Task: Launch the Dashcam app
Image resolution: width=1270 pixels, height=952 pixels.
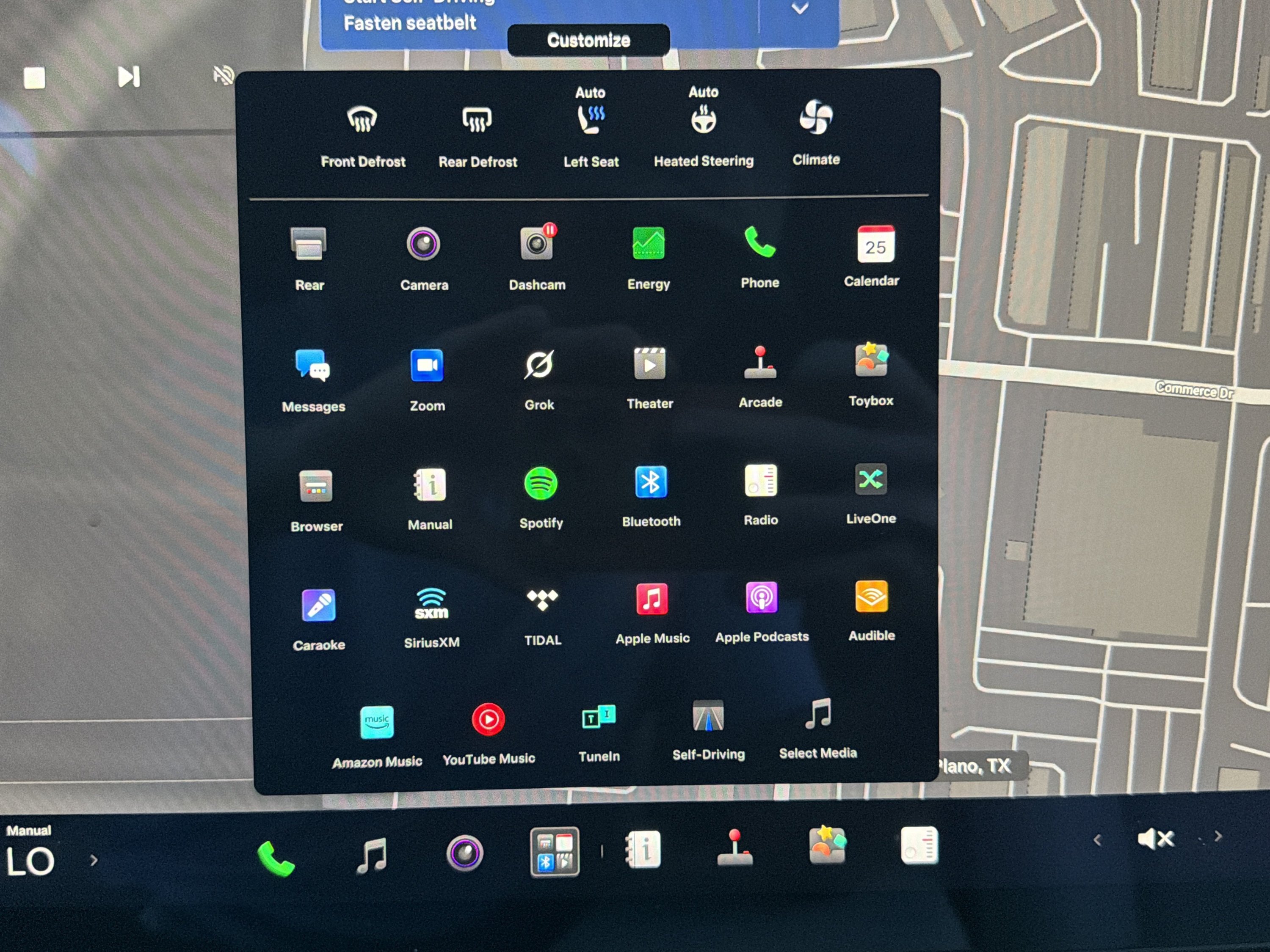Action: [538, 243]
